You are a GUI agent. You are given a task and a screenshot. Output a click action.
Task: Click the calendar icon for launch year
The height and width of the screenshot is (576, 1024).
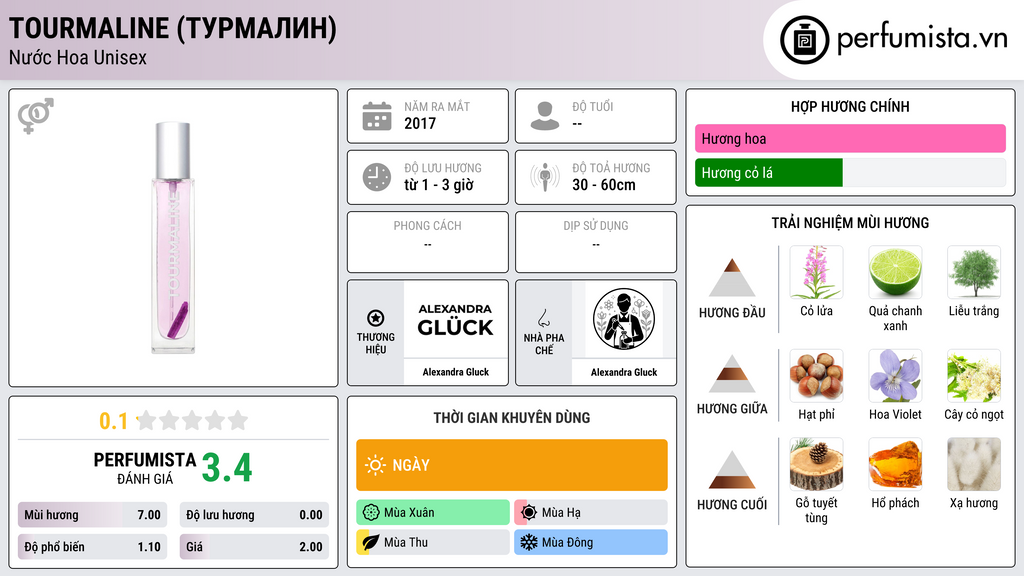click(377, 116)
